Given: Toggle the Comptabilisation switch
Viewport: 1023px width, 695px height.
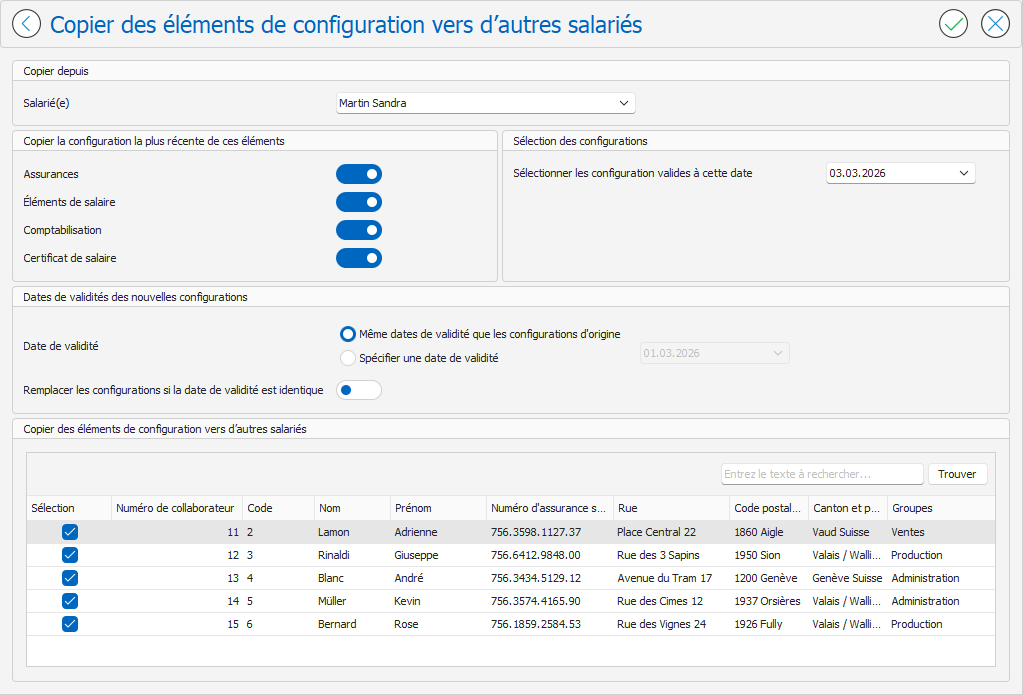Looking at the screenshot, I should pos(359,231).
